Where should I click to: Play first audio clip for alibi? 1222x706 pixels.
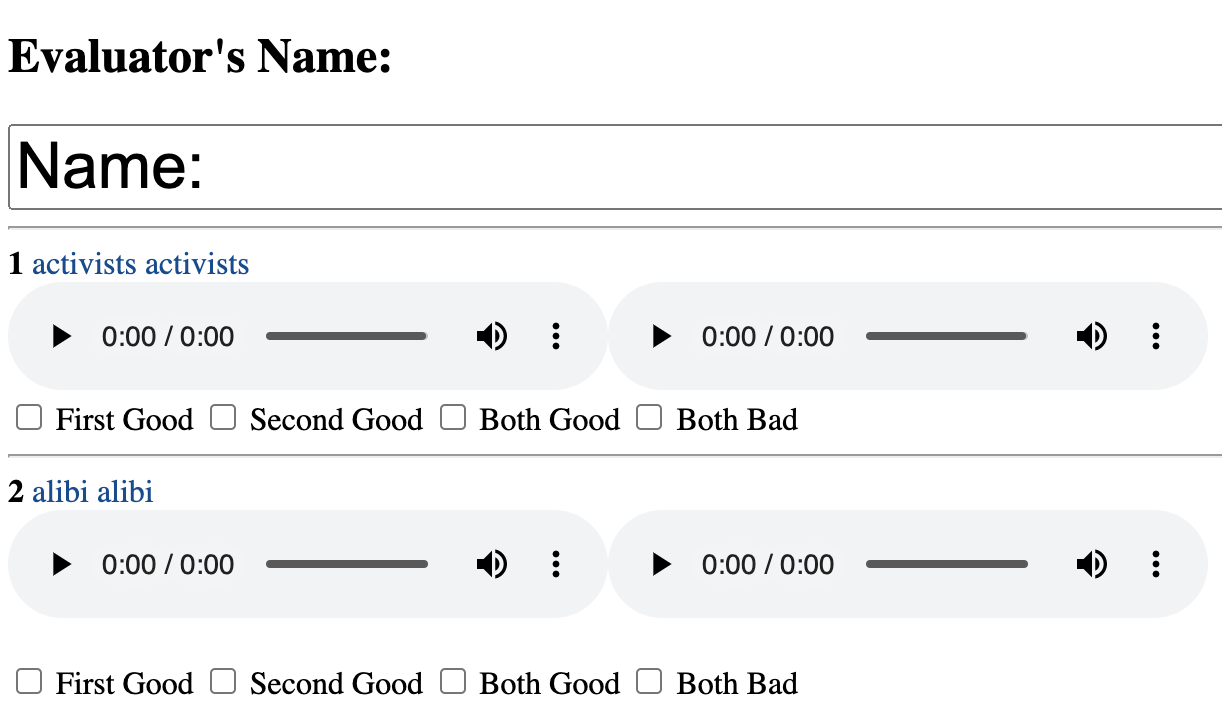click(x=62, y=565)
